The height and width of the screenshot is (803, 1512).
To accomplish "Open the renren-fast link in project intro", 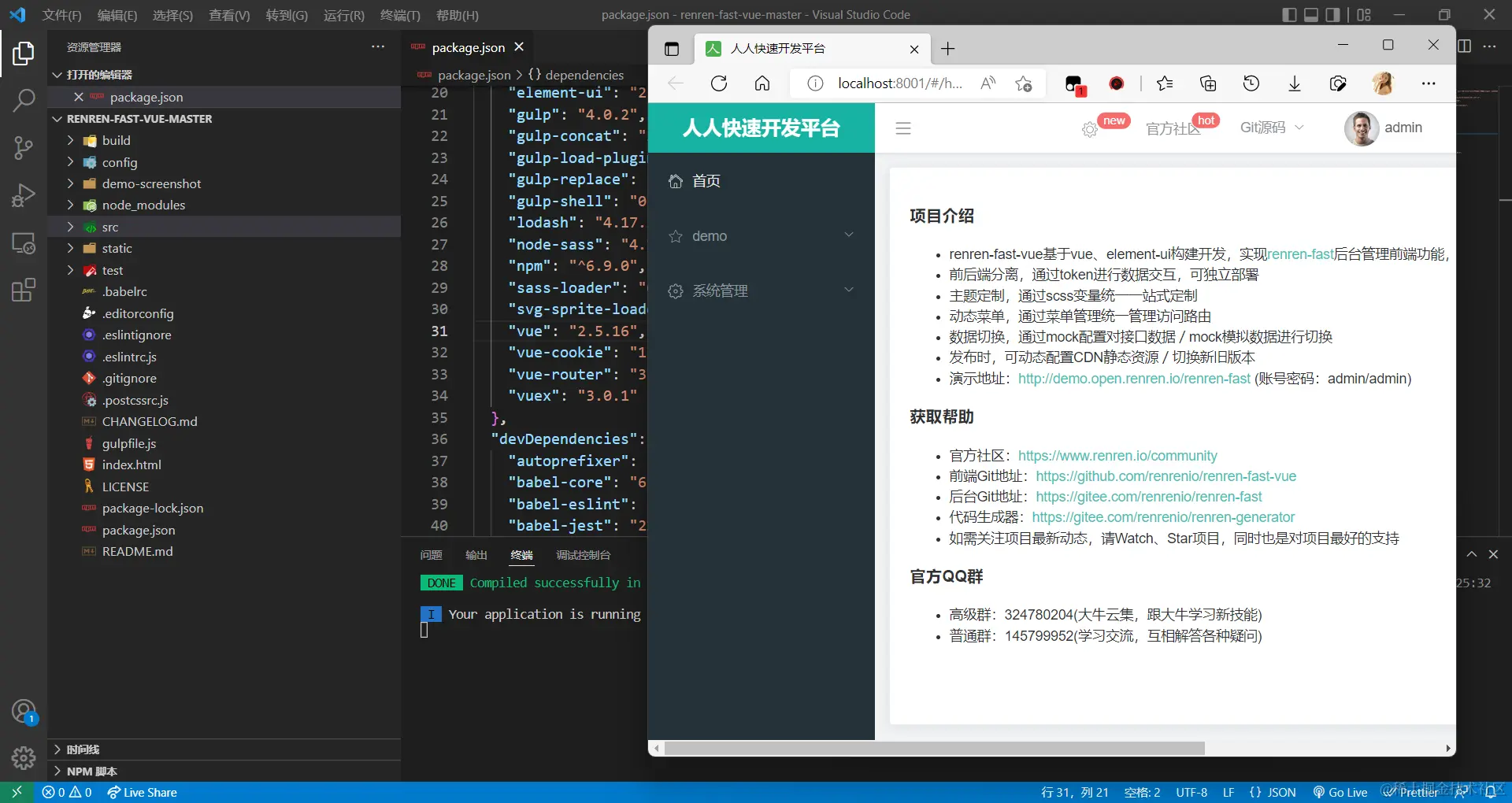I will click(1300, 253).
